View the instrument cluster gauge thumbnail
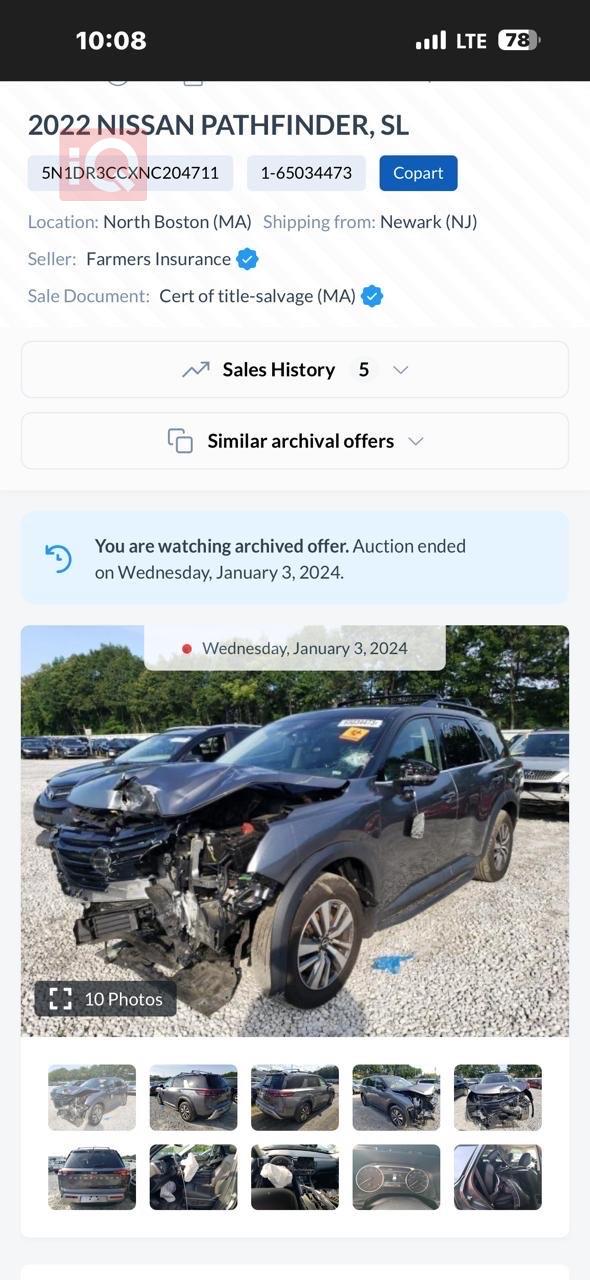 (x=396, y=1177)
